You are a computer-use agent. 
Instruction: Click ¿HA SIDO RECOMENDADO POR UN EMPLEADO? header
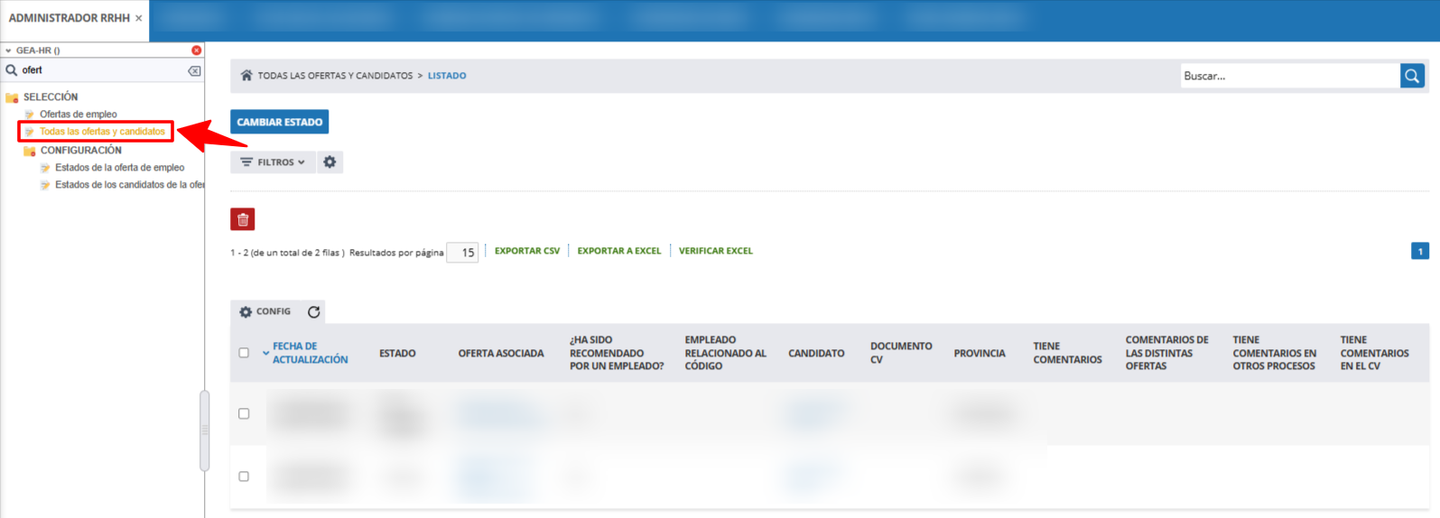(617, 353)
